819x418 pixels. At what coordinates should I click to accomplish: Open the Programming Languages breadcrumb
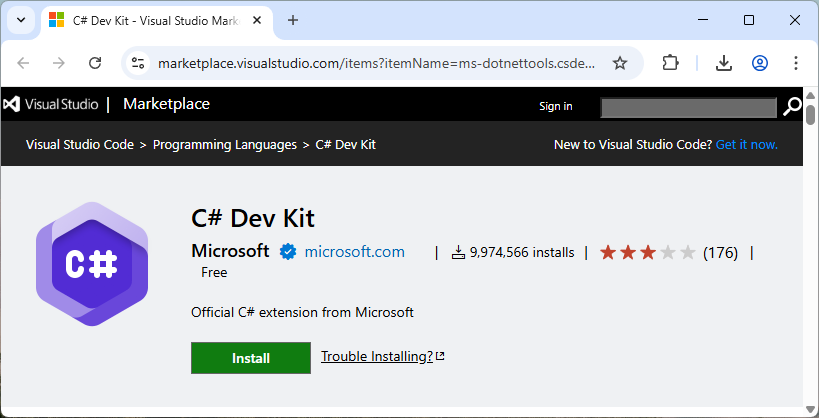225,145
